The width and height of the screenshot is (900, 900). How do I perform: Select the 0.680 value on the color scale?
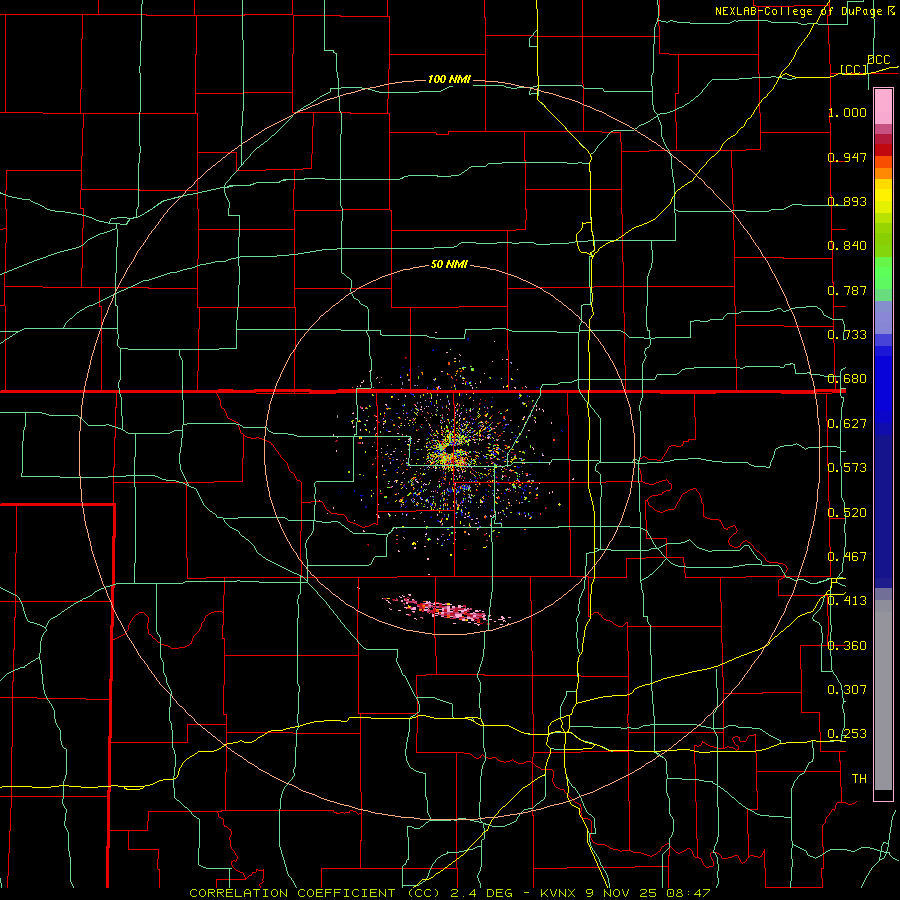pyautogui.click(x=847, y=379)
